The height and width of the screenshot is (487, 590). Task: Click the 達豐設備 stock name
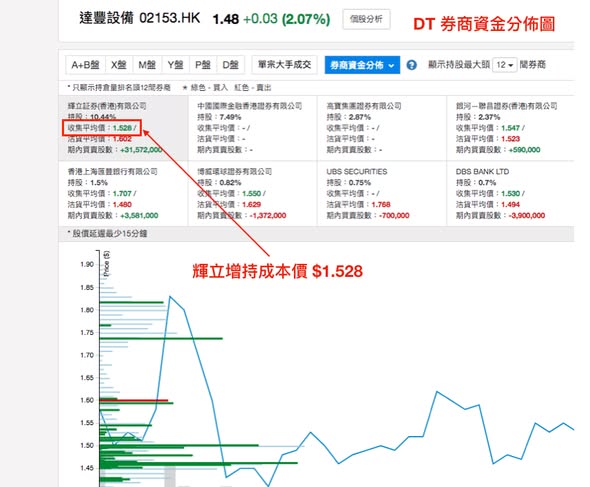point(106,18)
